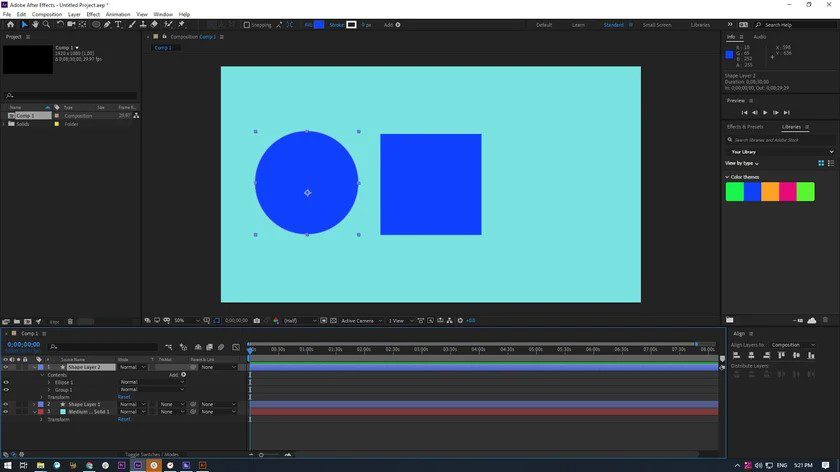Select the Brush tool

[132, 25]
